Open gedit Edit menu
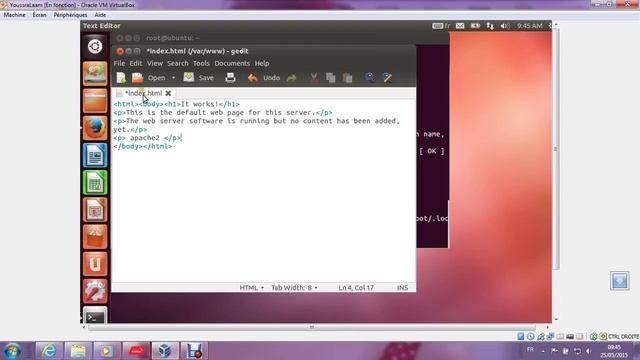This screenshot has height=360, width=640. coord(136,63)
